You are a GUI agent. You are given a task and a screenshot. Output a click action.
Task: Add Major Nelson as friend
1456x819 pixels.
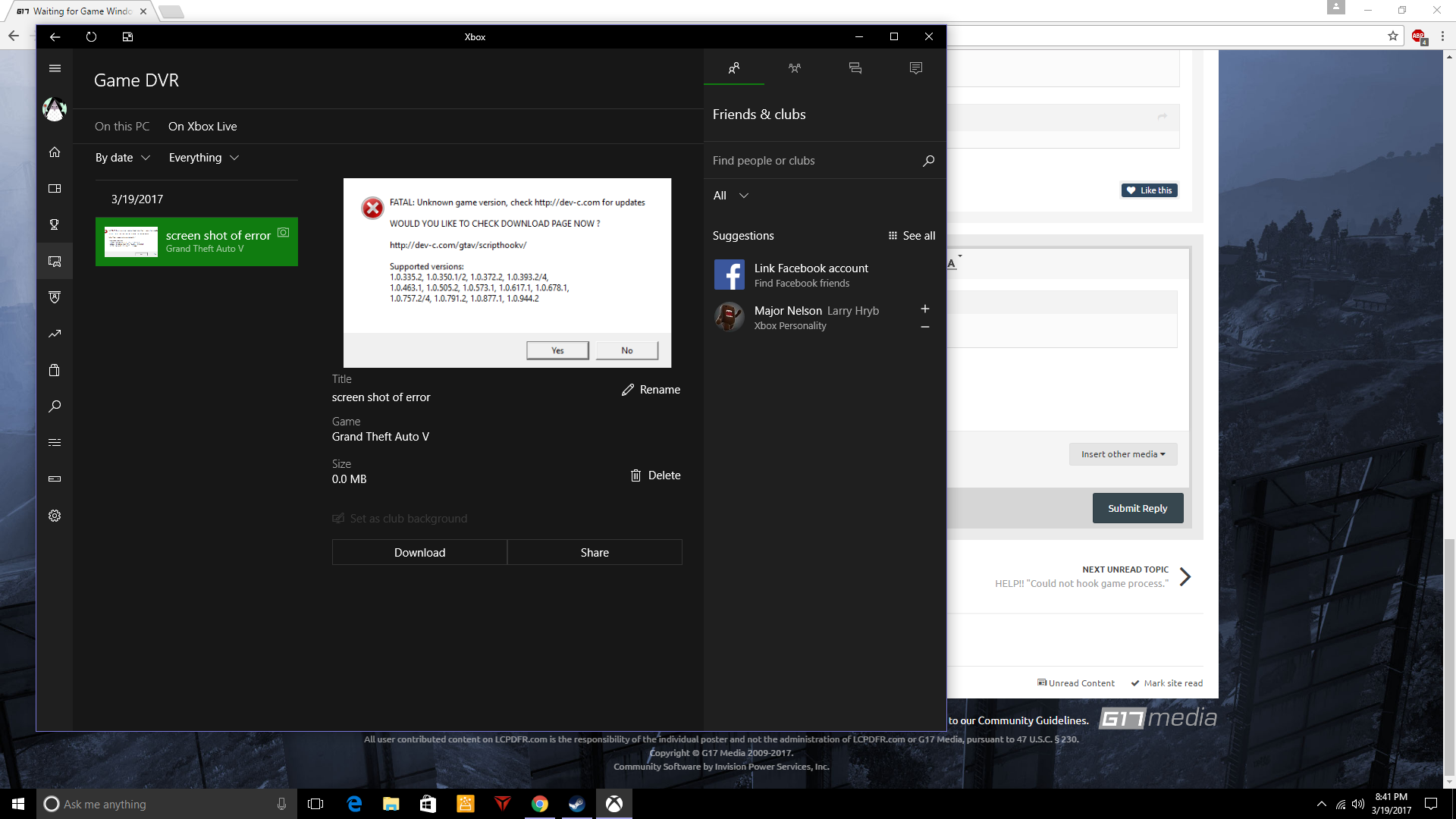[925, 309]
